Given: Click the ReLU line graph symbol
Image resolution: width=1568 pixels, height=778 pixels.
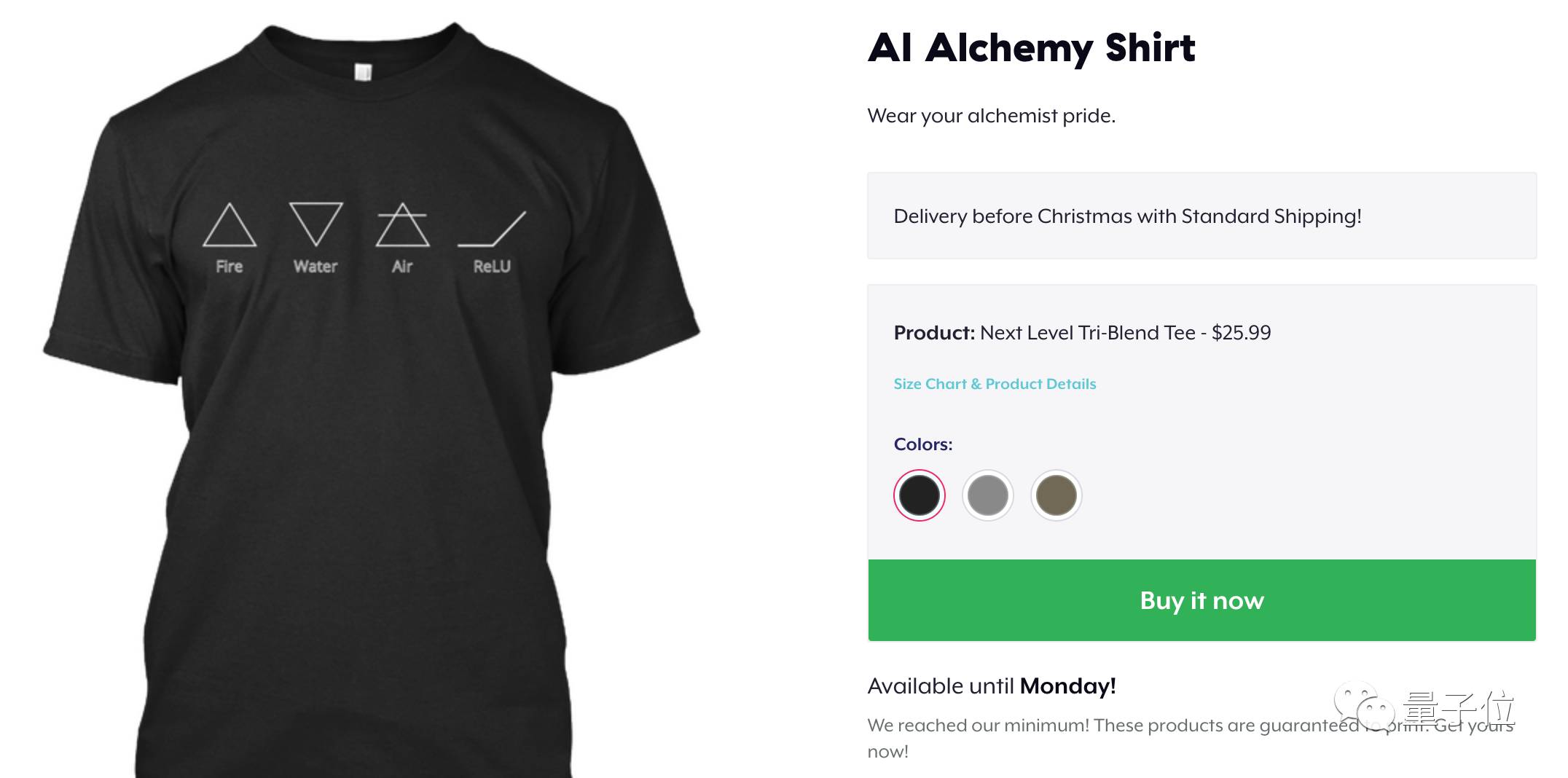Looking at the screenshot, I should click(492, 229).
